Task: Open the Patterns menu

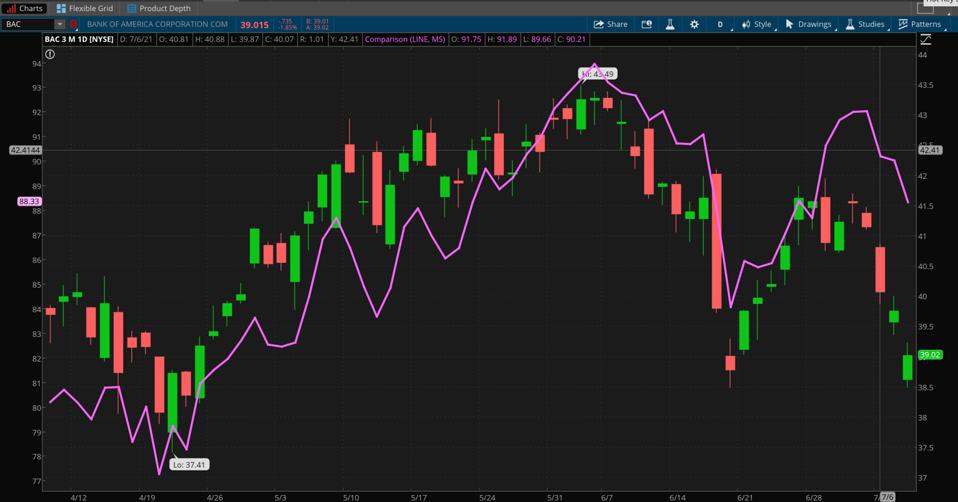Action: coord(919,24)
